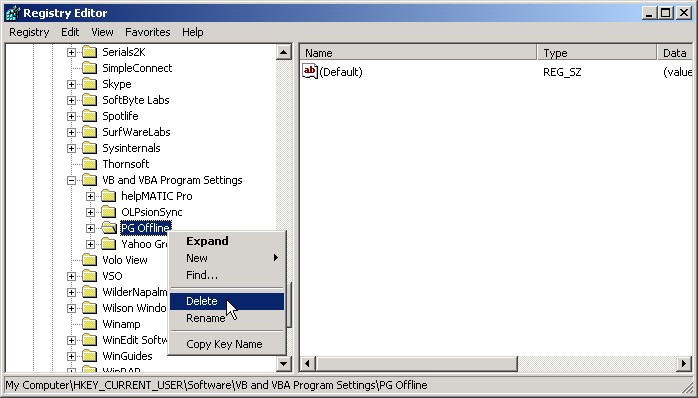Viewport: 698px width, 398px height.
Task: Click the Data column header
Action: pos(675,53)
